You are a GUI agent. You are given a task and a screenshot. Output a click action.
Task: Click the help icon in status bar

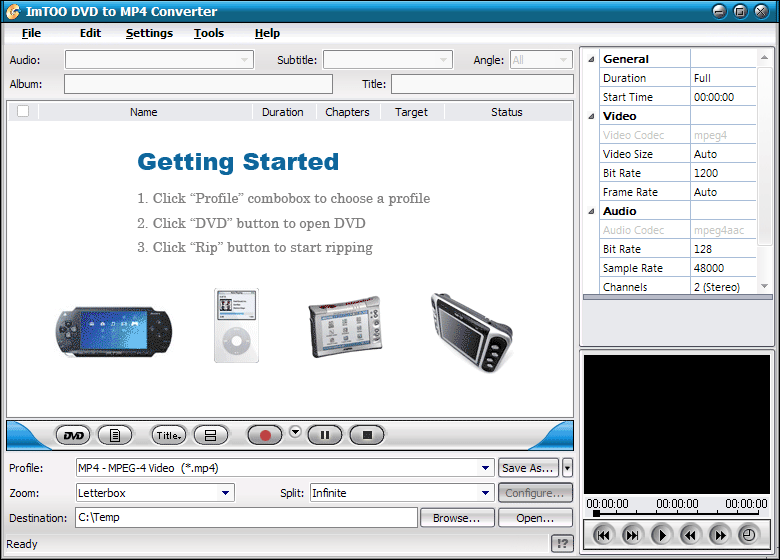(x=562, y=544)
